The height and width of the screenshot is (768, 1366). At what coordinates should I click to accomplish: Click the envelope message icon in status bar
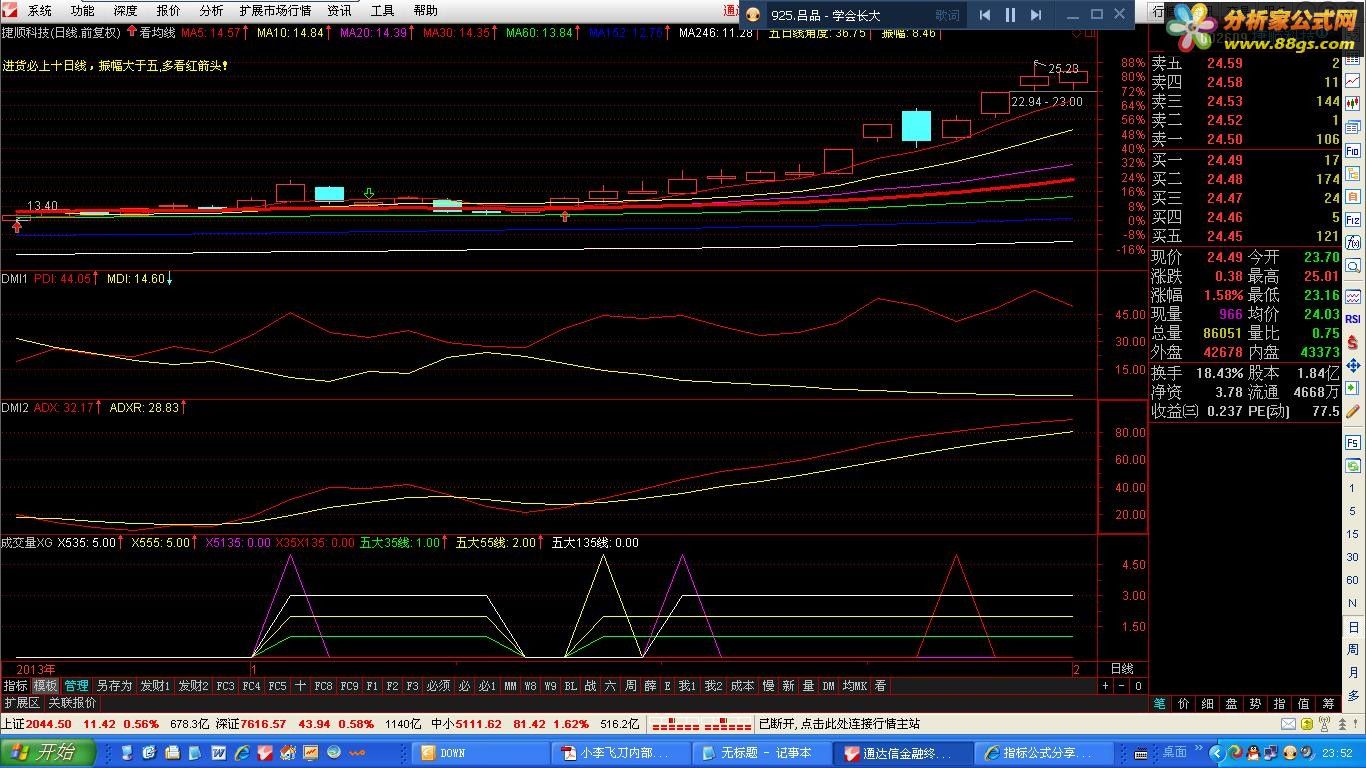(x=1290, y=724)
